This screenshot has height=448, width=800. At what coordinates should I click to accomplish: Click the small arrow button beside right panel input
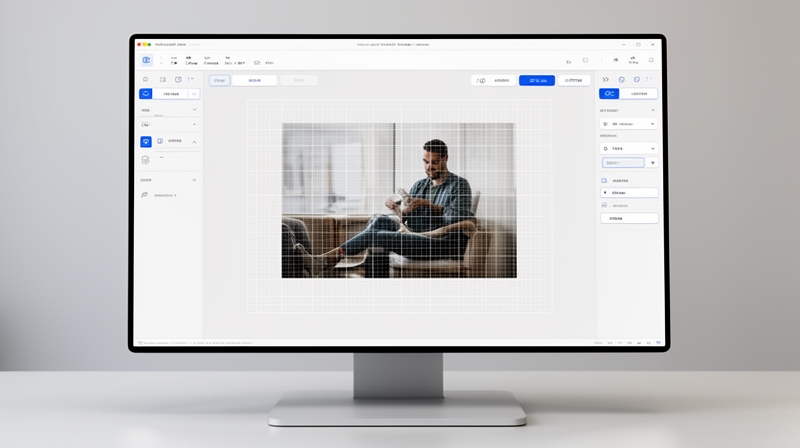coord(653,163)
